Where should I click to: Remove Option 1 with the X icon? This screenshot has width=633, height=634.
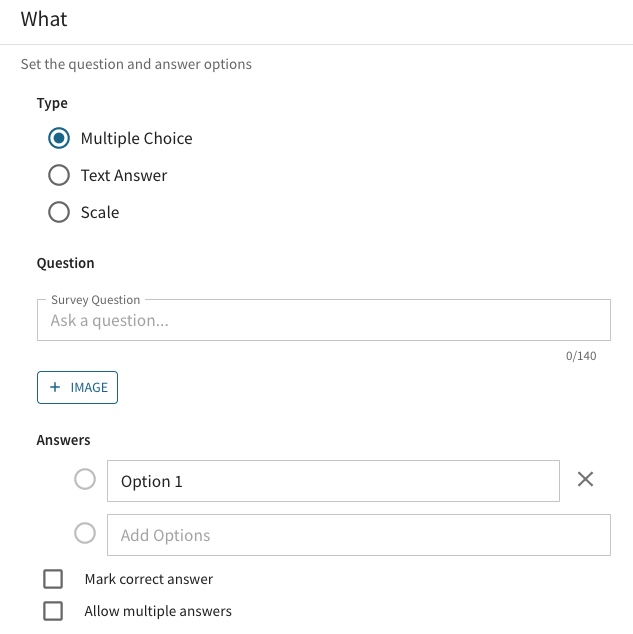(586, 480)
